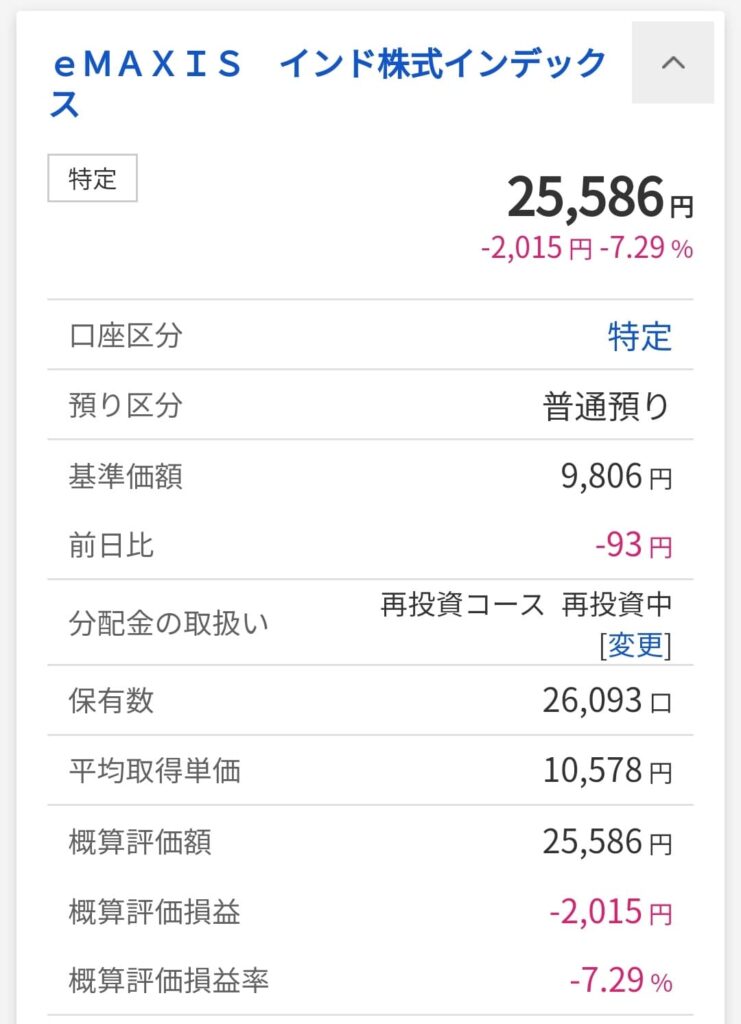Click the 特定 account badge below title
The height and width of the screenshot is (1024, 741).
[x=92, y=179]
